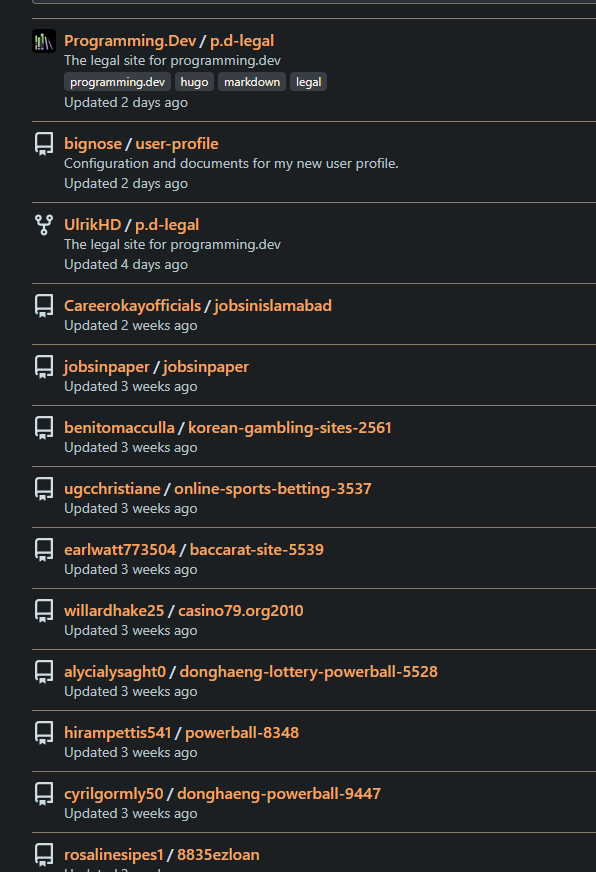Screen dimensions: 596x872
Task: Click the Programming.Dev organization avatar
Action: 44,41
